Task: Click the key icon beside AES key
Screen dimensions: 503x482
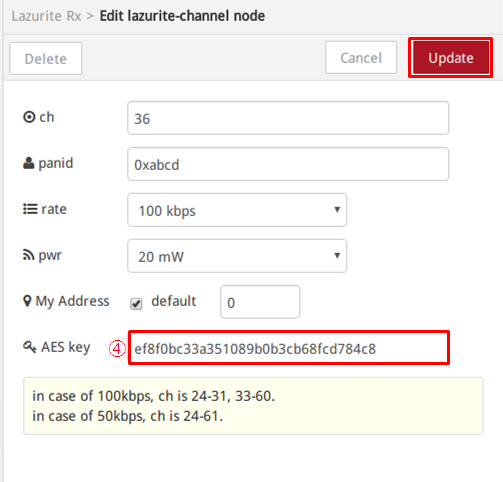Action: (30, 347)
